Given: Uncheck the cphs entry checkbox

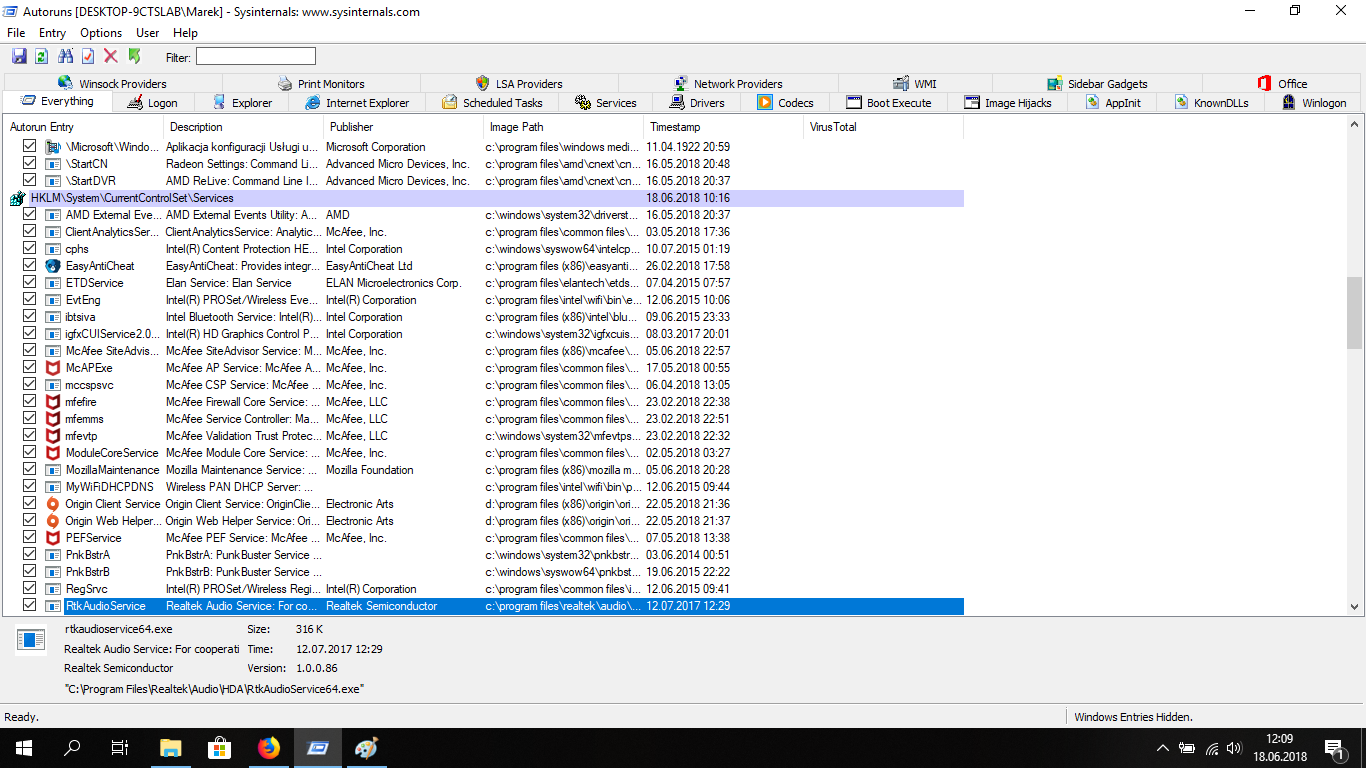Looking at the screenshot, I should point(30,249).
